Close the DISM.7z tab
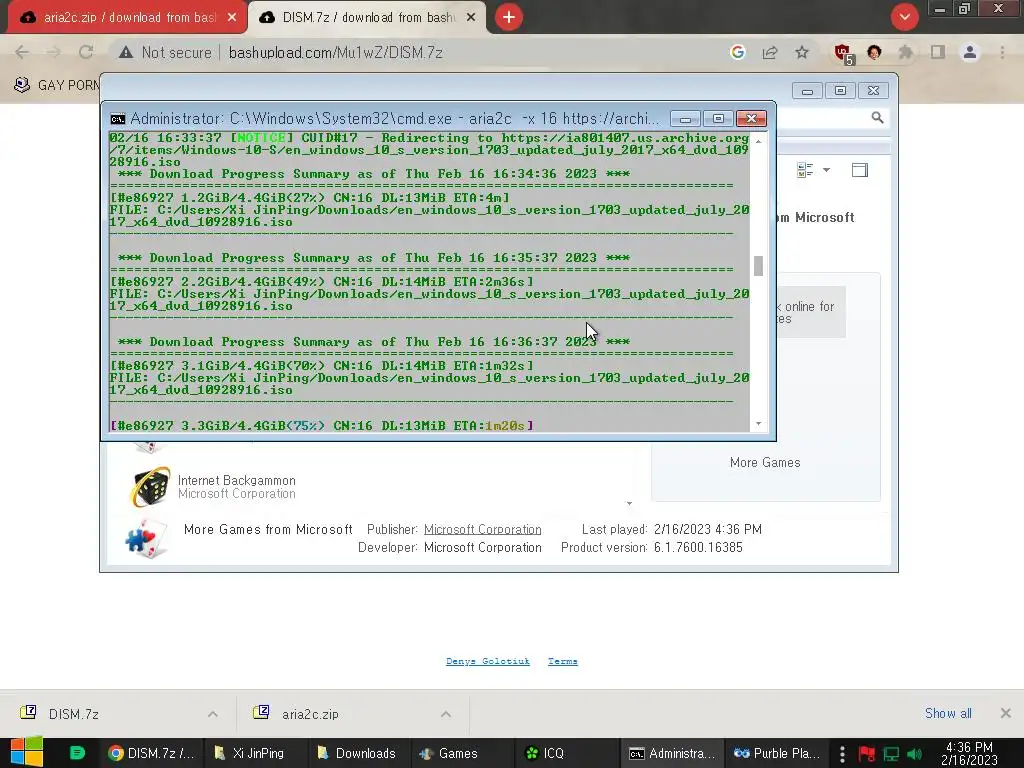1024x768 pixels. [471, 18]
